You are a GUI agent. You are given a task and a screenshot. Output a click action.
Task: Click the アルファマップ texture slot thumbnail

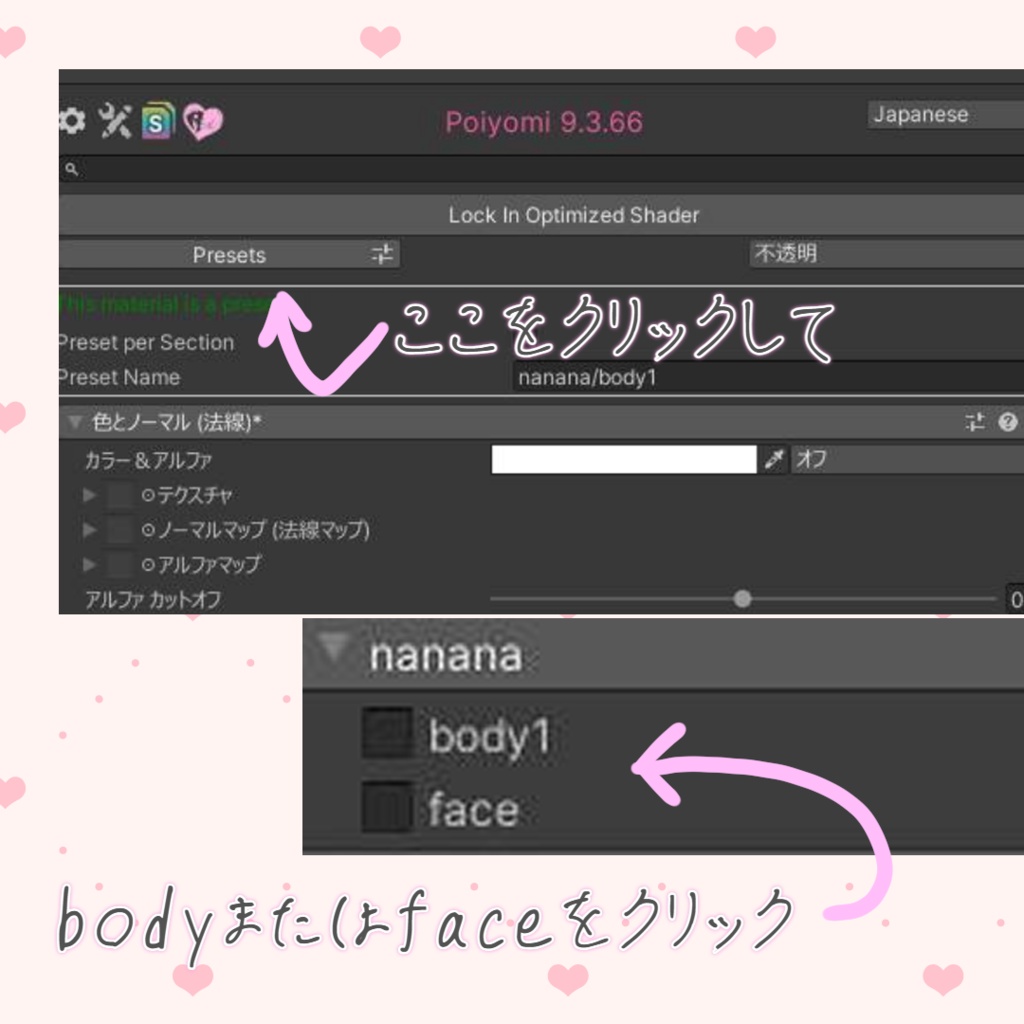tap(120, 564)
